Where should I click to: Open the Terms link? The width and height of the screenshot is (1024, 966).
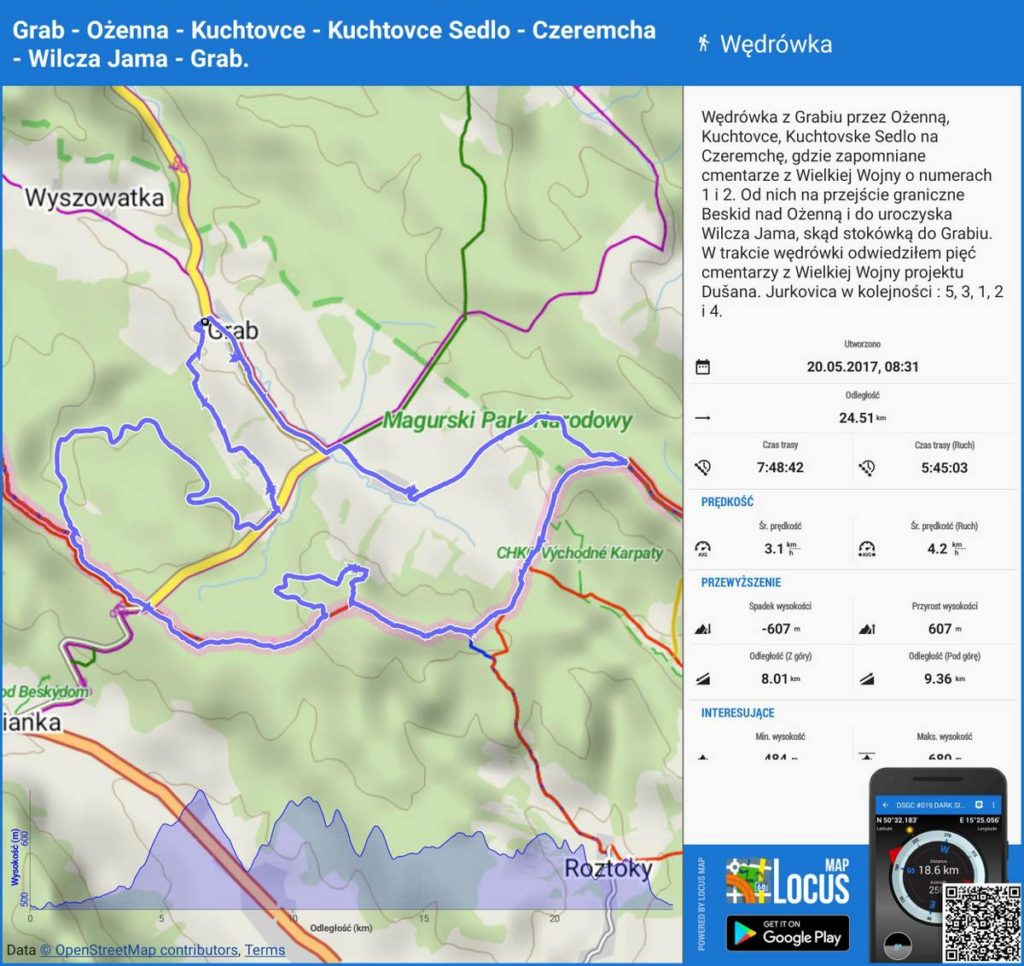coord(264,950)
